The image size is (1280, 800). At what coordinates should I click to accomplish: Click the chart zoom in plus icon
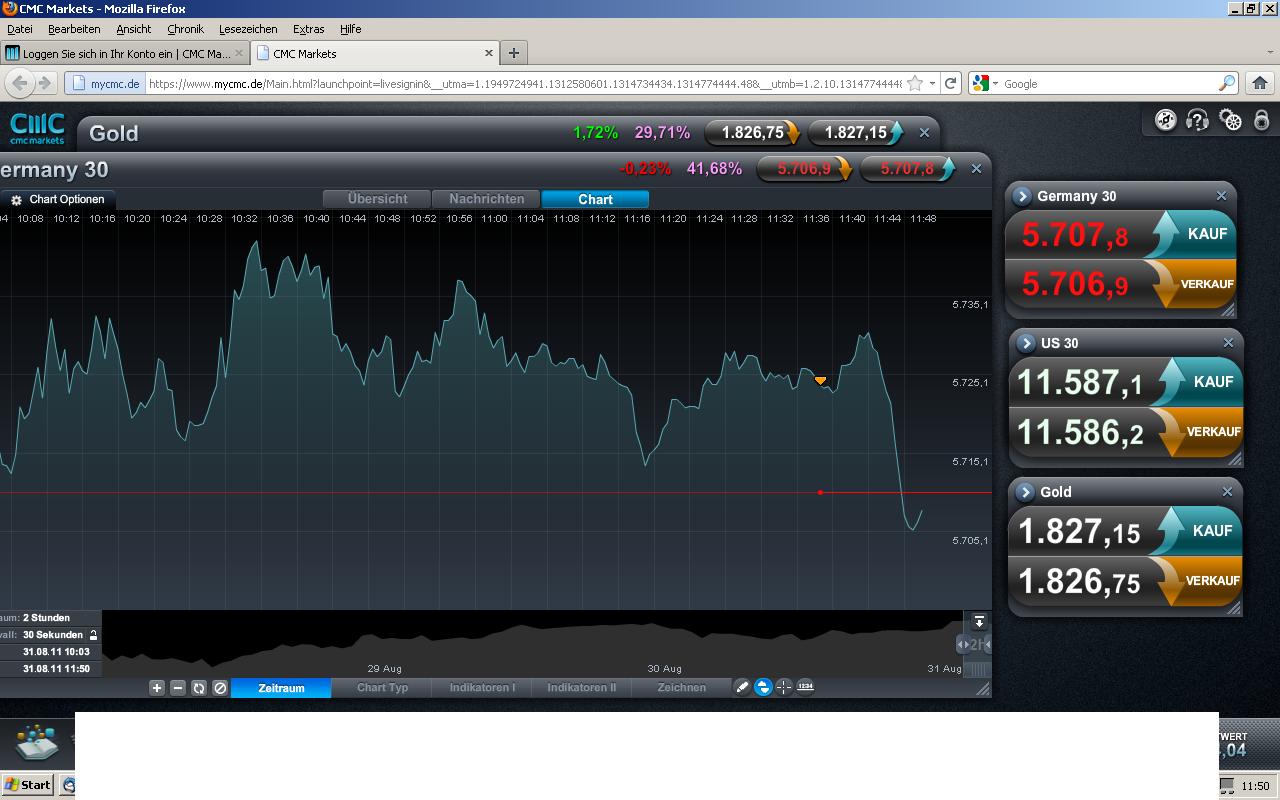(157, 687)
